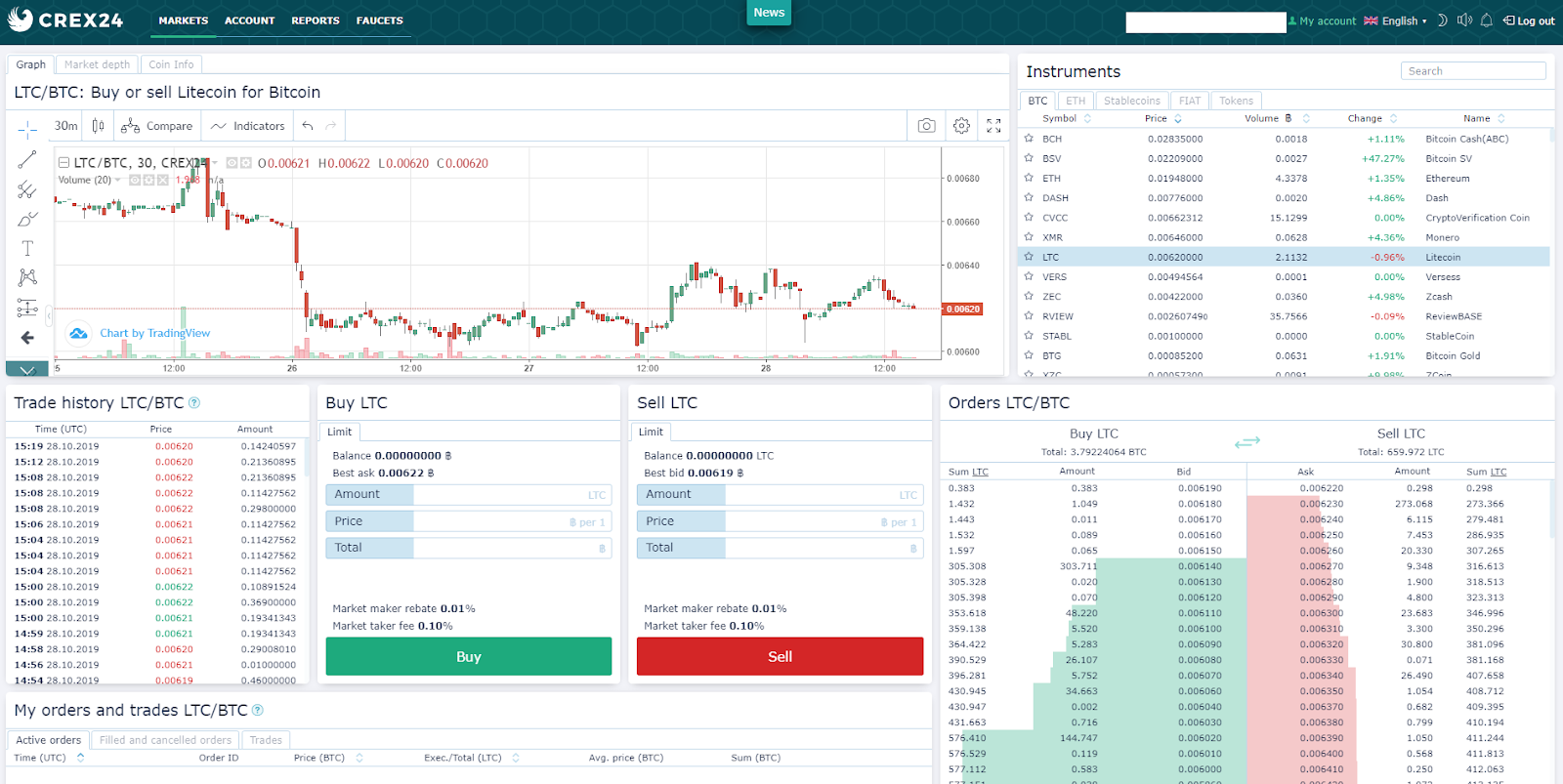Switch the chart to fullscreen mode
This screenshot has height=784, width=1563.
[x=993, y=126]
